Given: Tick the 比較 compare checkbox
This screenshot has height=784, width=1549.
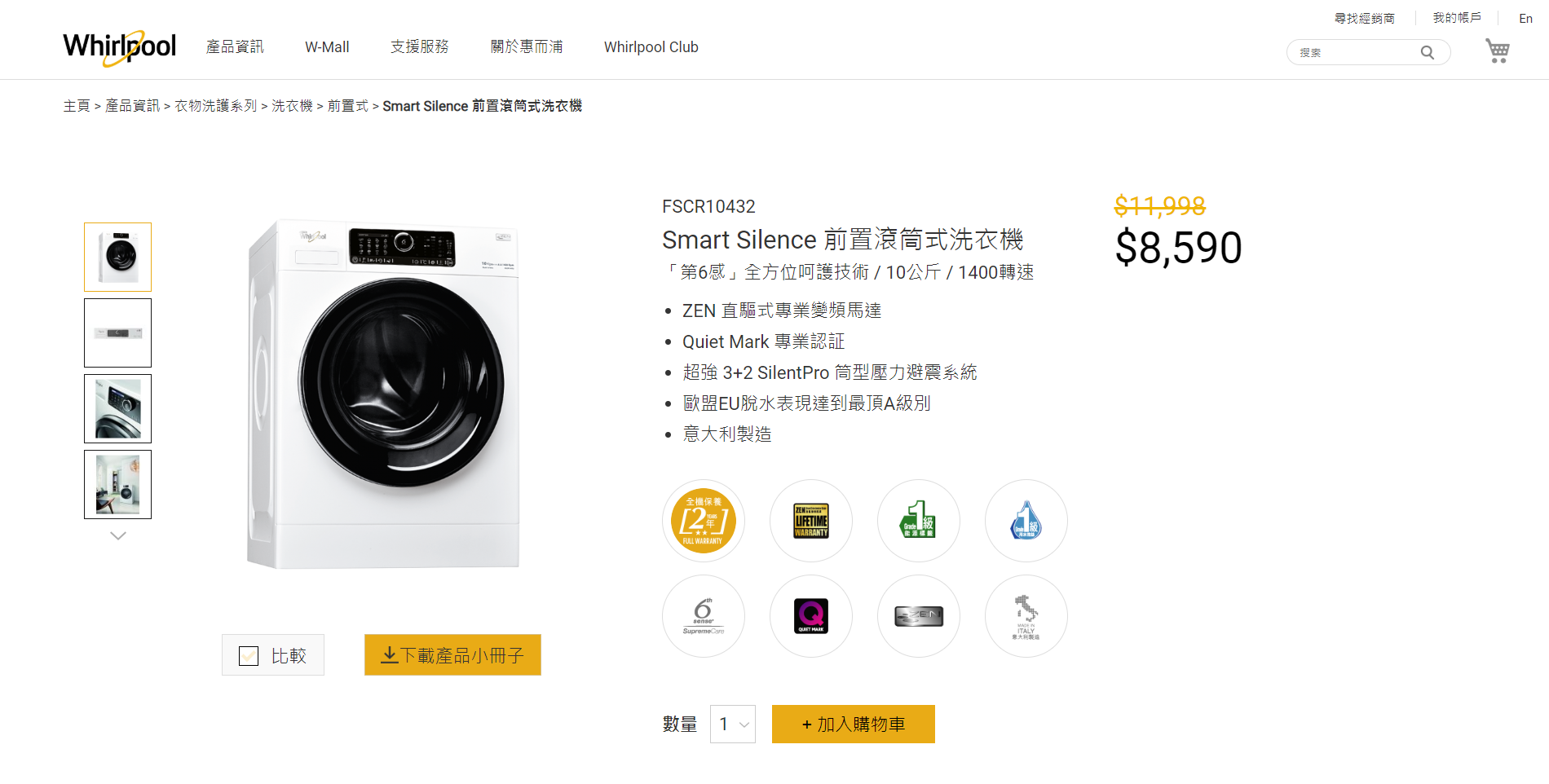Looking at the screenshot, I should [x=249, y=656].
